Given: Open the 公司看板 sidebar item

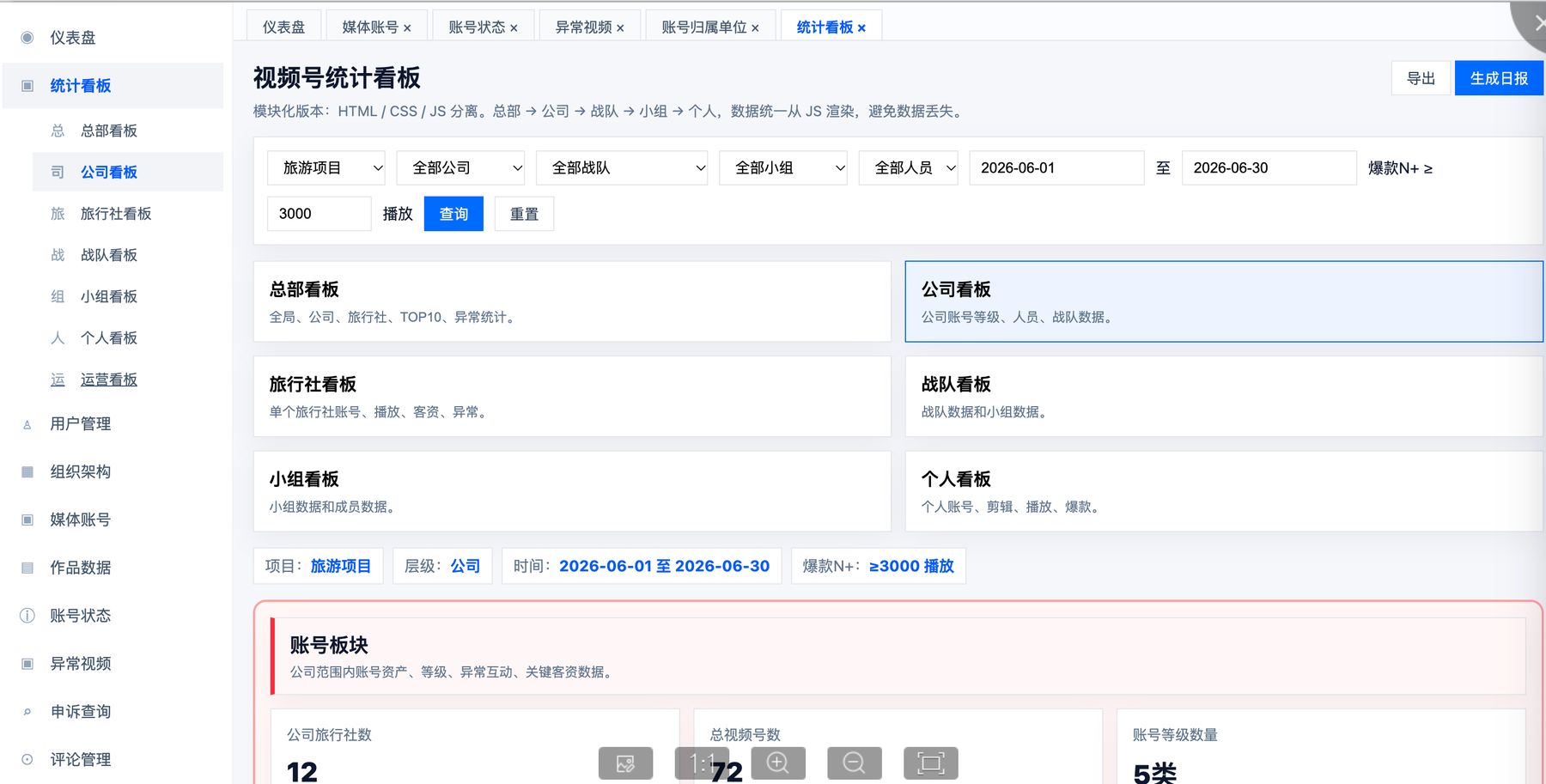Looking at the screenshot, I should coord(128,172).
